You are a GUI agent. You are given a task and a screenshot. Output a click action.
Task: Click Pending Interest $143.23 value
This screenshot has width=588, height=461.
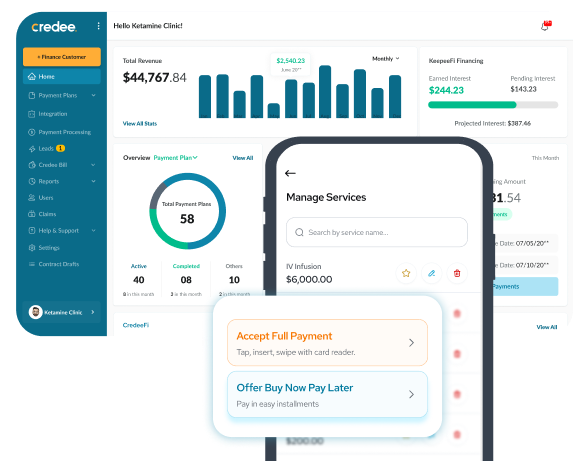pos(524,89)
